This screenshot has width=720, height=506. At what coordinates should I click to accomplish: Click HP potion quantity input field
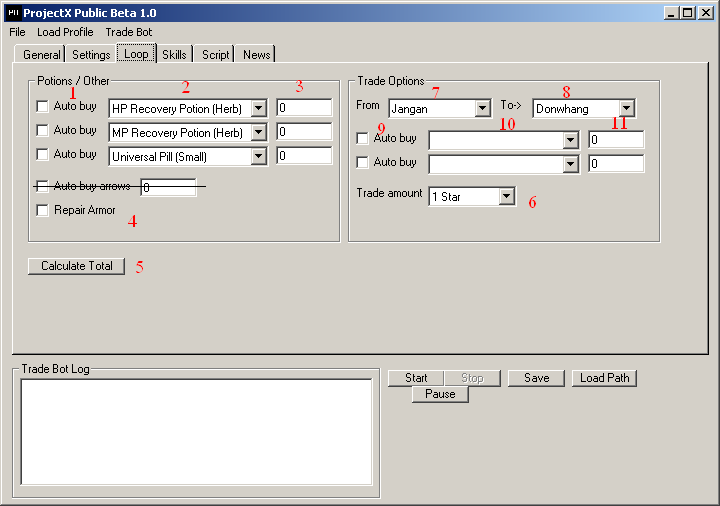pos(304,108)
